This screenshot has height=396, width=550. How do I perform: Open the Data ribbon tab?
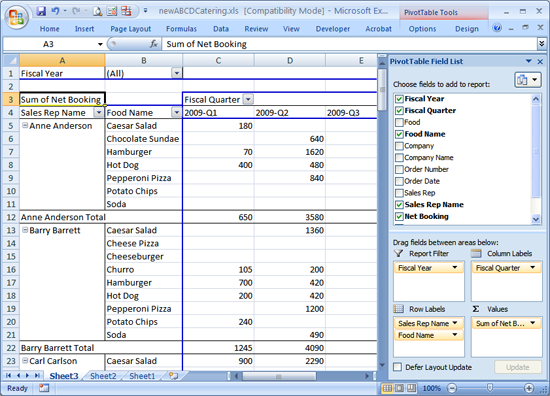(221, 29)
